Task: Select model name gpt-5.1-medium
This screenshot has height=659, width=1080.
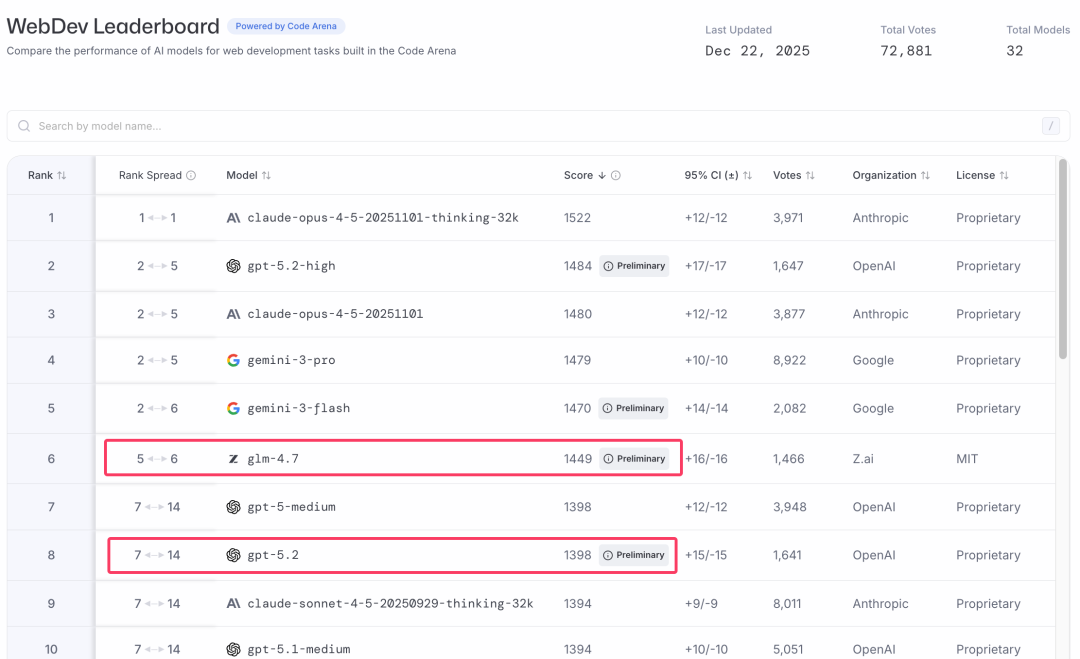Action: tap(299, 649)
